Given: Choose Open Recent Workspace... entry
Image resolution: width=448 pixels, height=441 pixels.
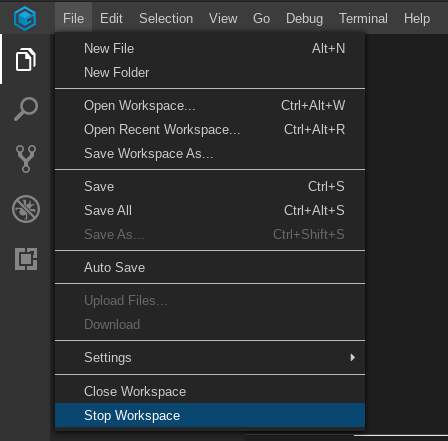Looking at the screenshot, I should (210, 129).
